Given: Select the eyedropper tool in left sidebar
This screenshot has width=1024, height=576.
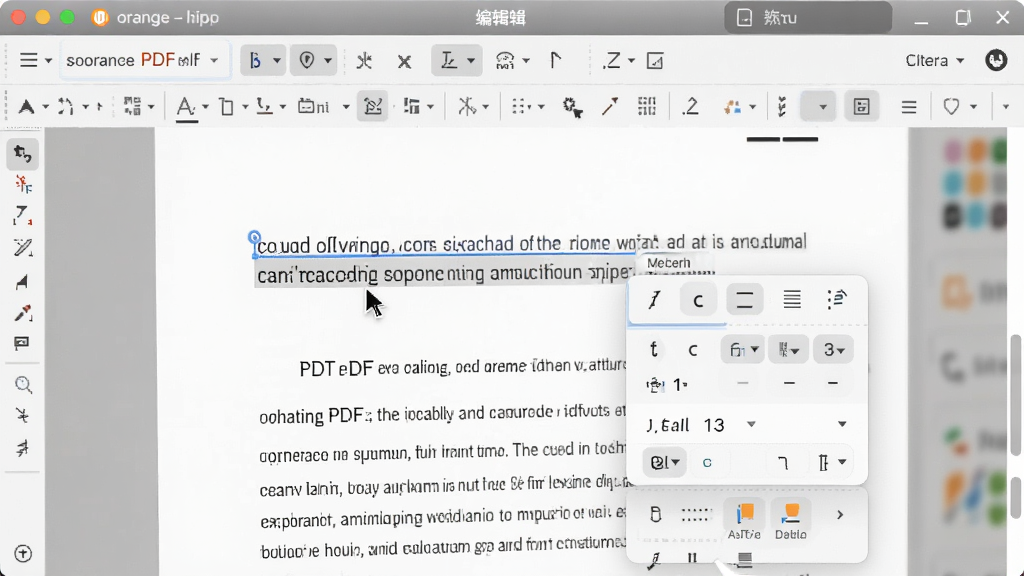Looking at the screenshot, I should (x=23, y=313).
